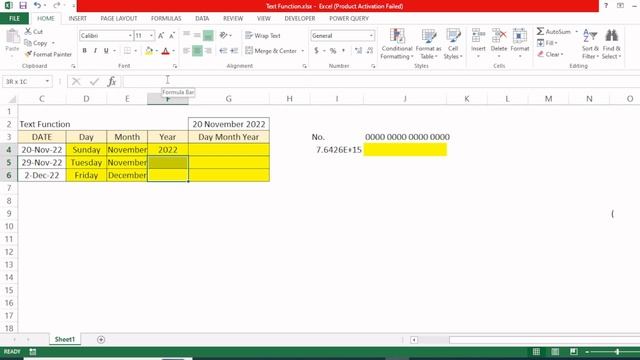
Task: Switch to PAGE LAYOUT tab
Action: point(119,19)
